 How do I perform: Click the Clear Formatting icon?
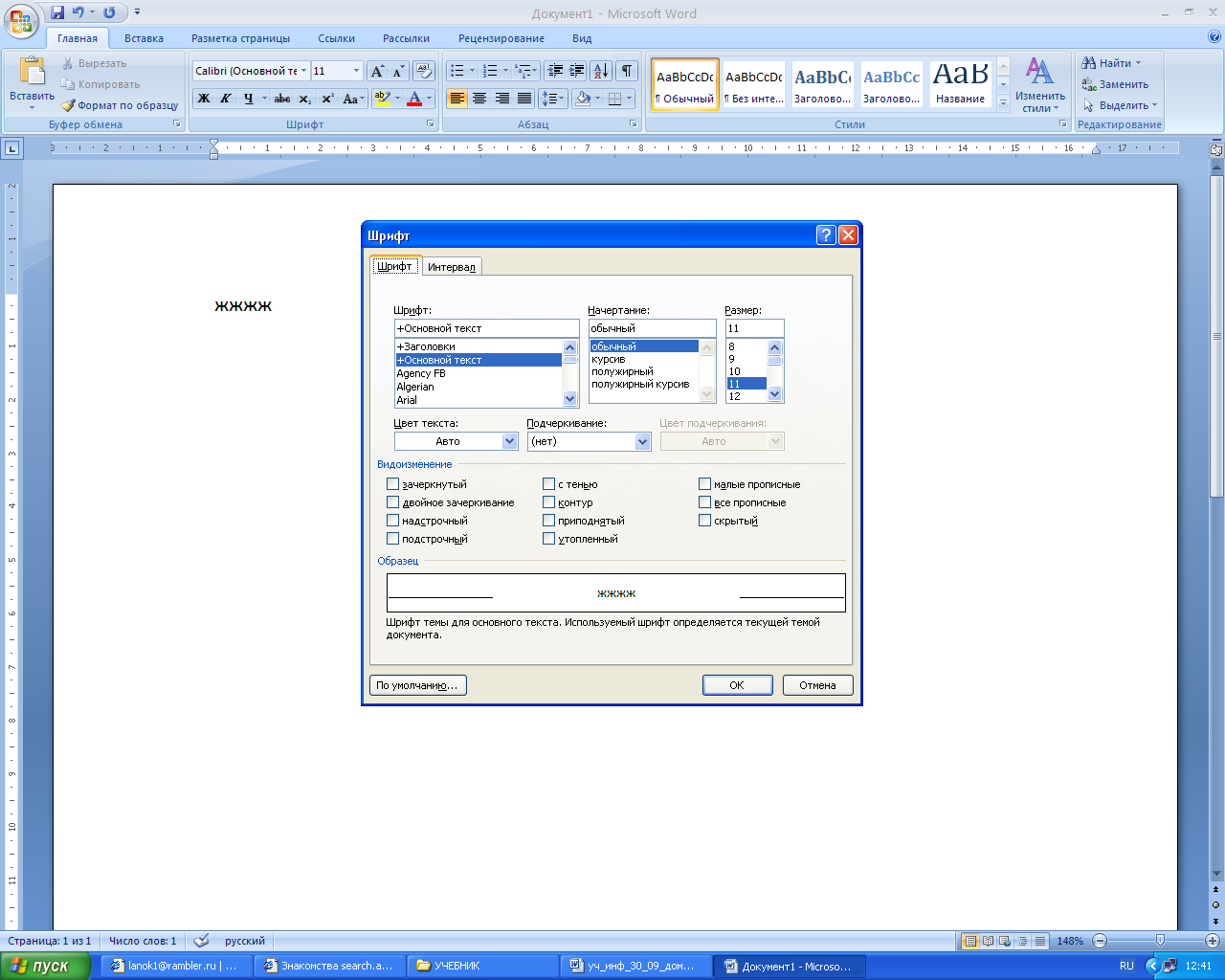pyautogui.click(x=425, y=72)
